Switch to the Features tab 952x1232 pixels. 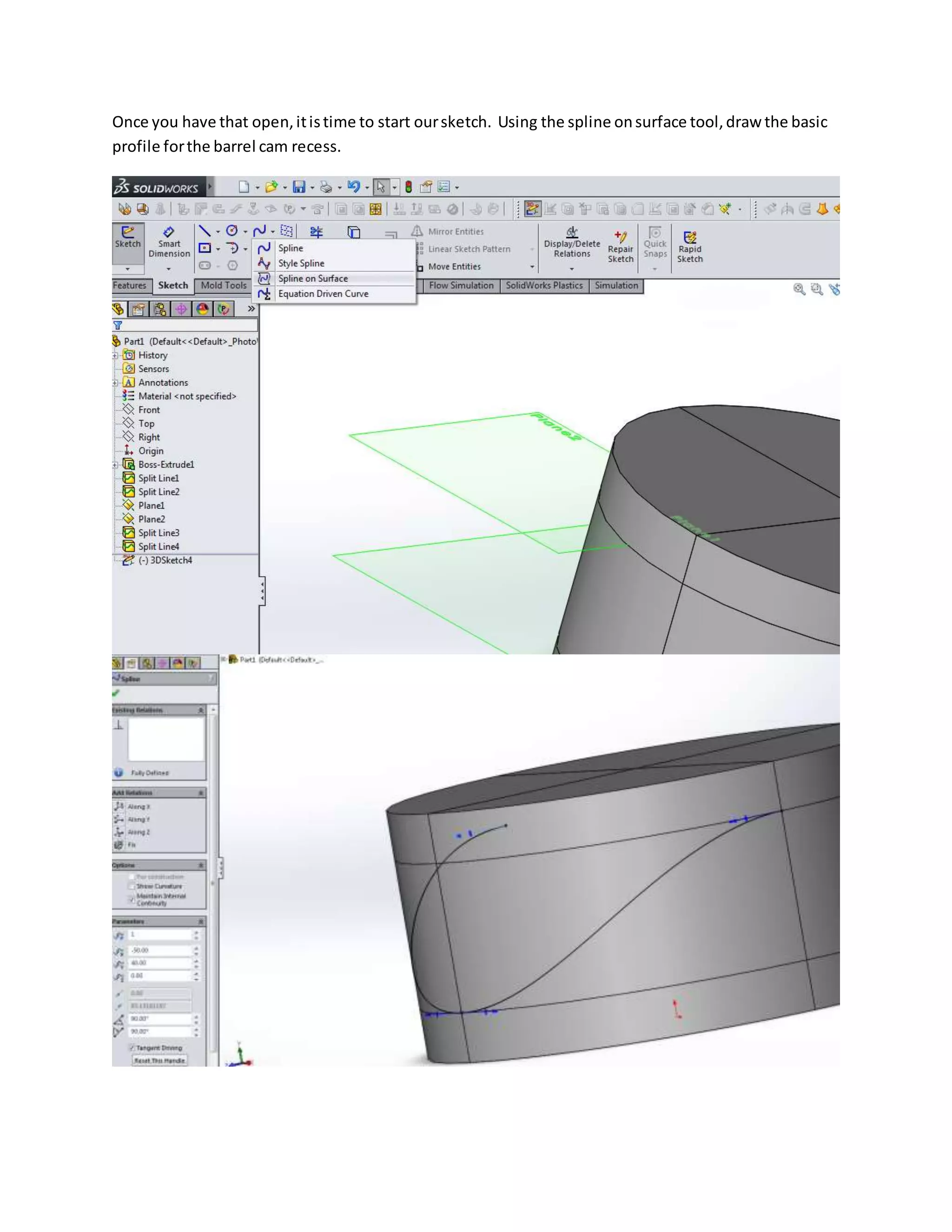(x=130, y=285)
